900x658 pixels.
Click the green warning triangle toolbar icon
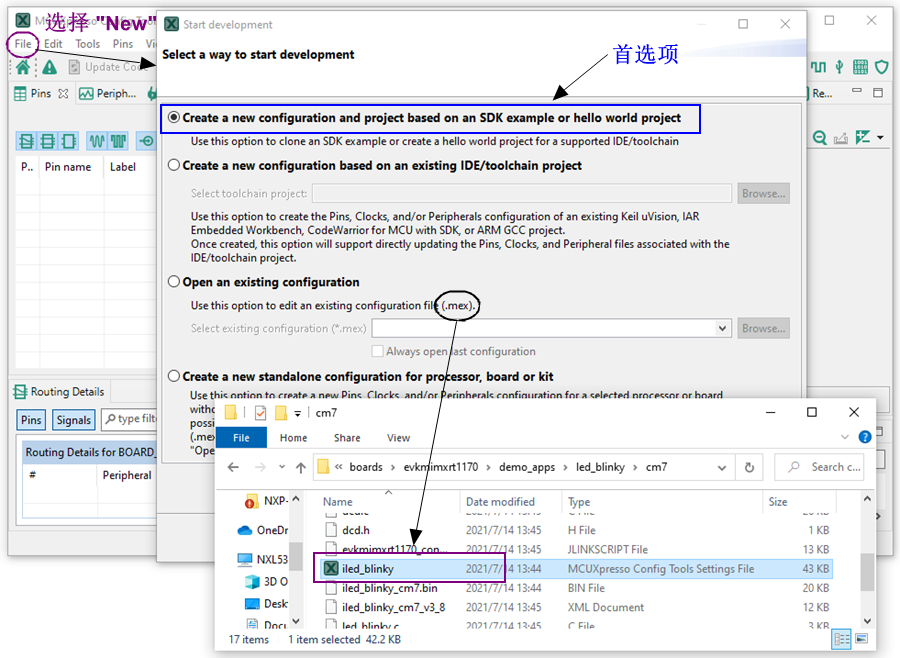(x=49, y=67)
